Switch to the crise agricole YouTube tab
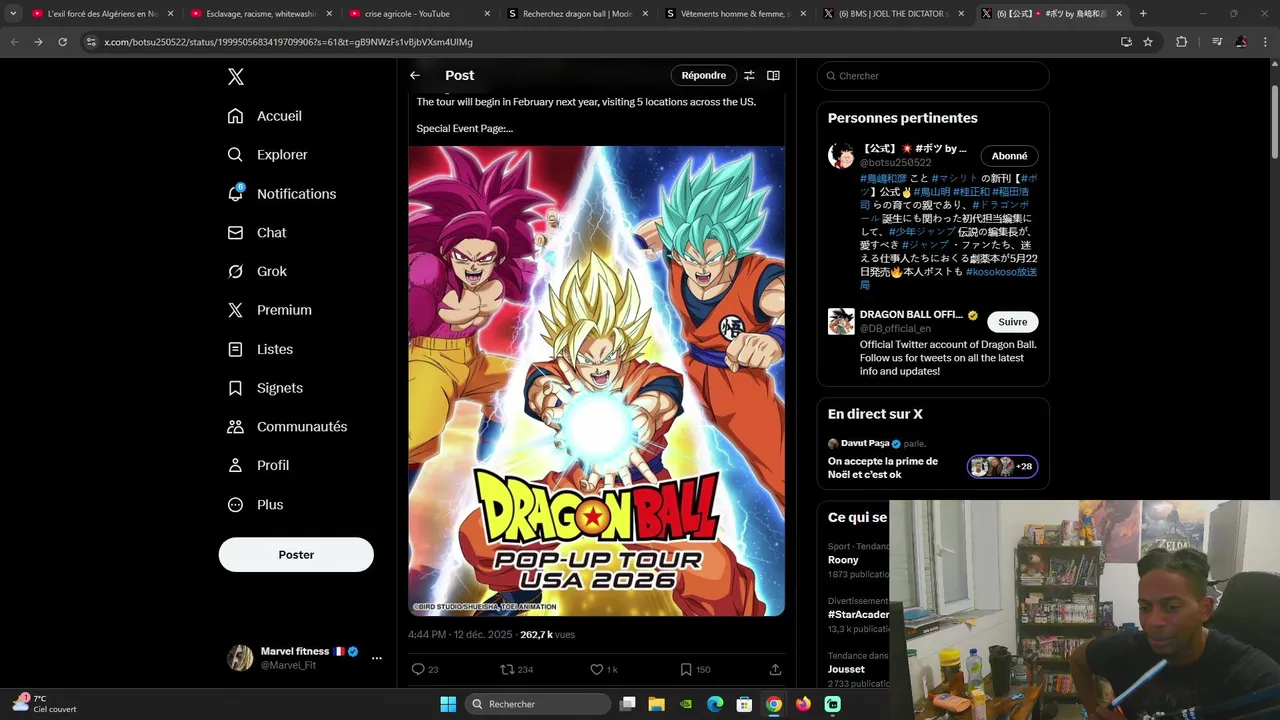The image size is (1280, 720). [419, 14]
